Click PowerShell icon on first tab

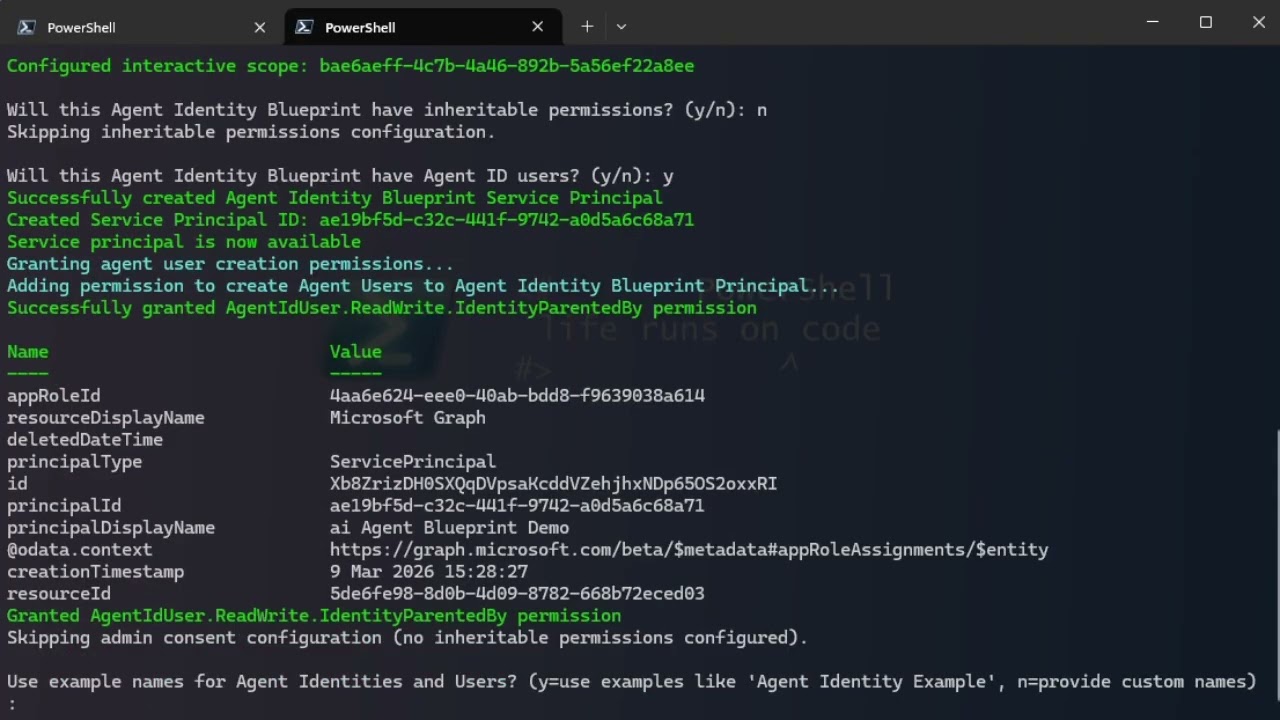tap(28, 27)
